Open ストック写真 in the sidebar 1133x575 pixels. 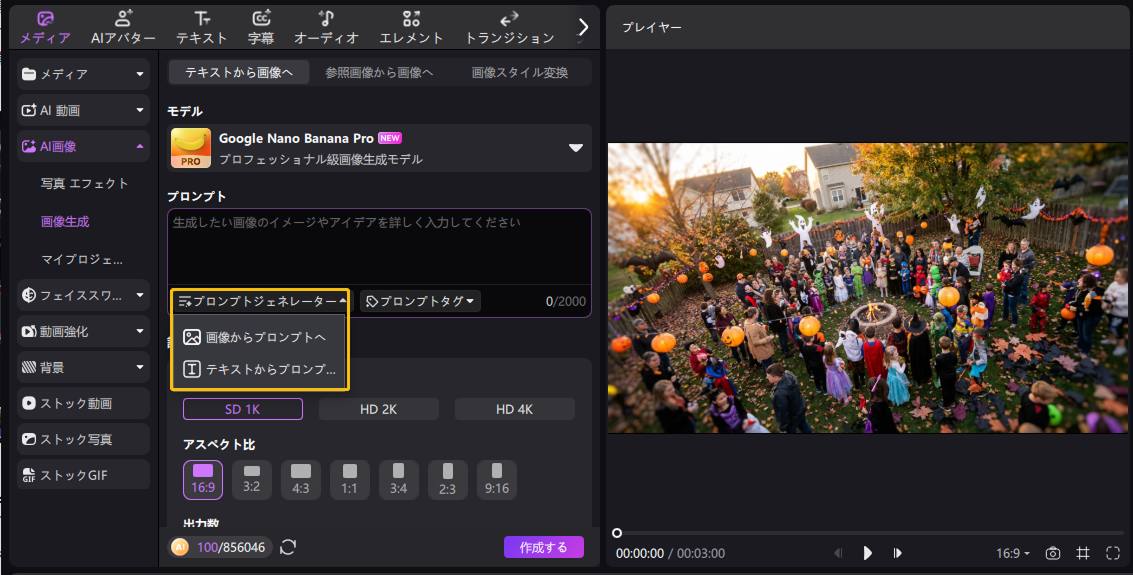pyautogui.click(x=83, y=439)
